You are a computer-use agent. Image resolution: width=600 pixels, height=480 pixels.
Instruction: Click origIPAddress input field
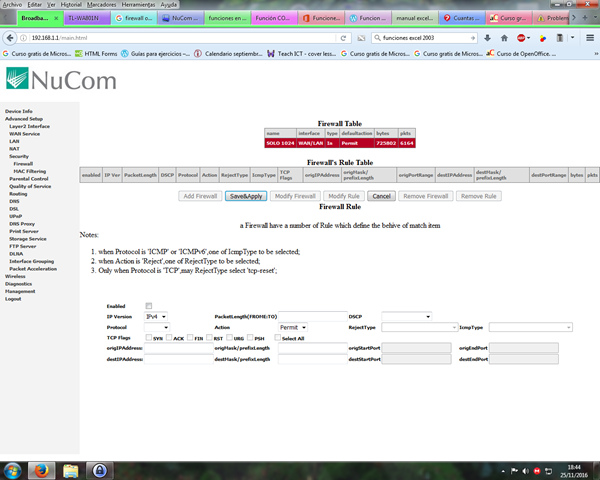pyautogui.click(x=179, y=348)
